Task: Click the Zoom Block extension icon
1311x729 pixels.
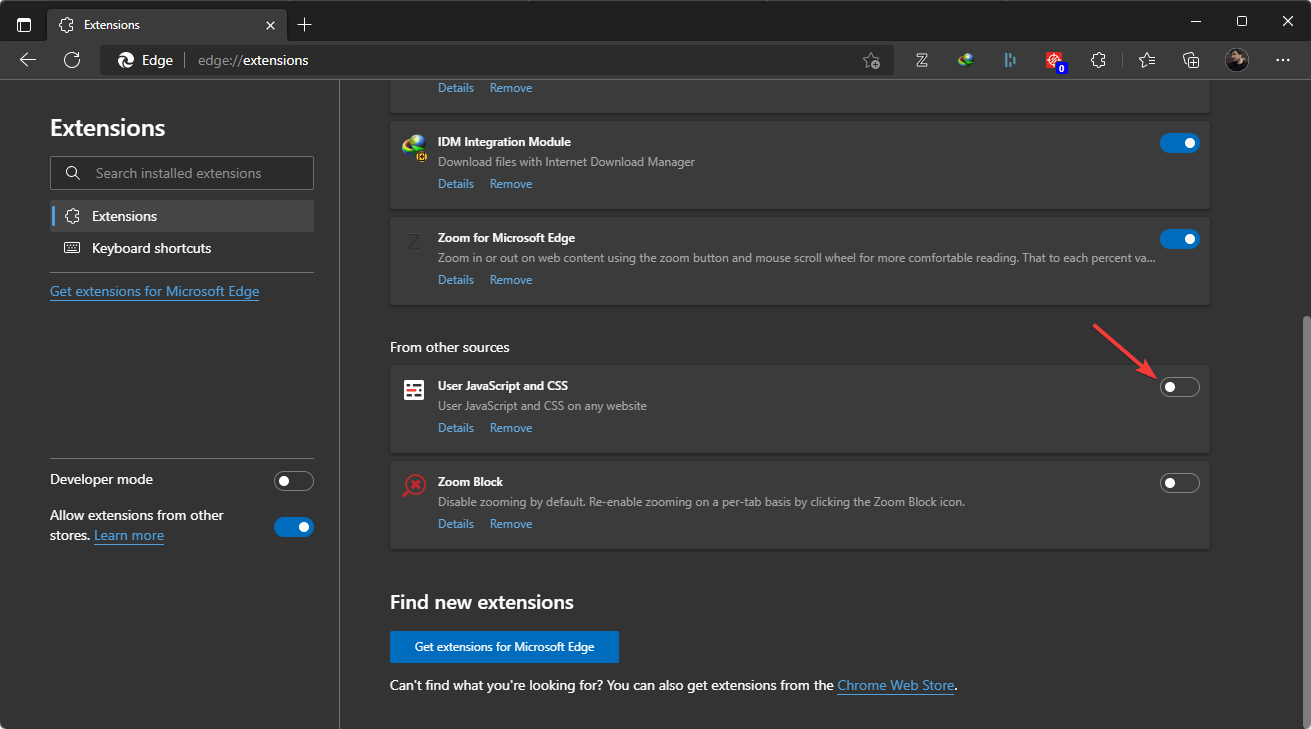Action: coord(414,486)
